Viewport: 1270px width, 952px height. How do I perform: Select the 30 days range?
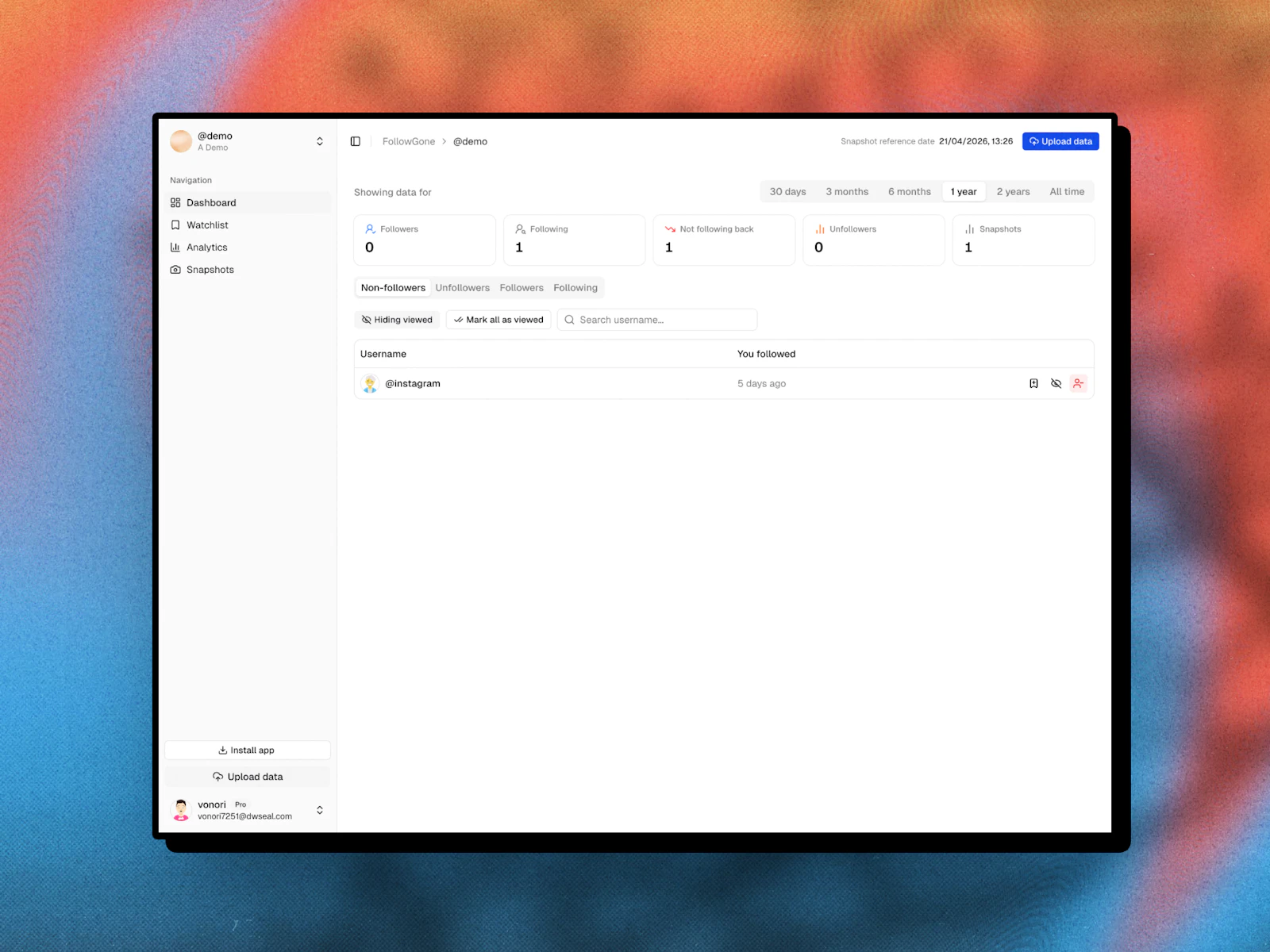[787, 191]
